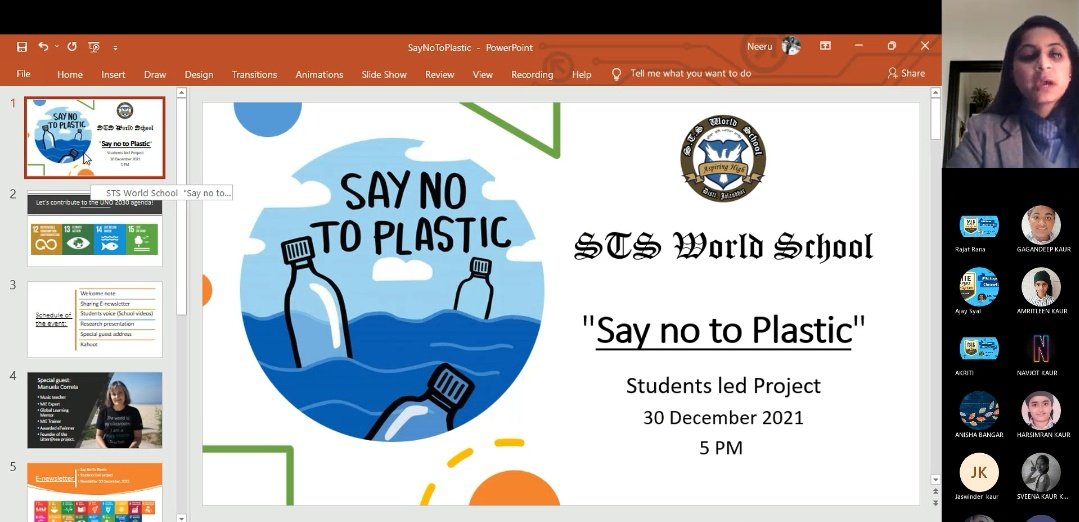The width and height of the screenshot is (1079, 522).
Task: Select the Recording tab
Action: pyautogui.click(x=532, y=74)
